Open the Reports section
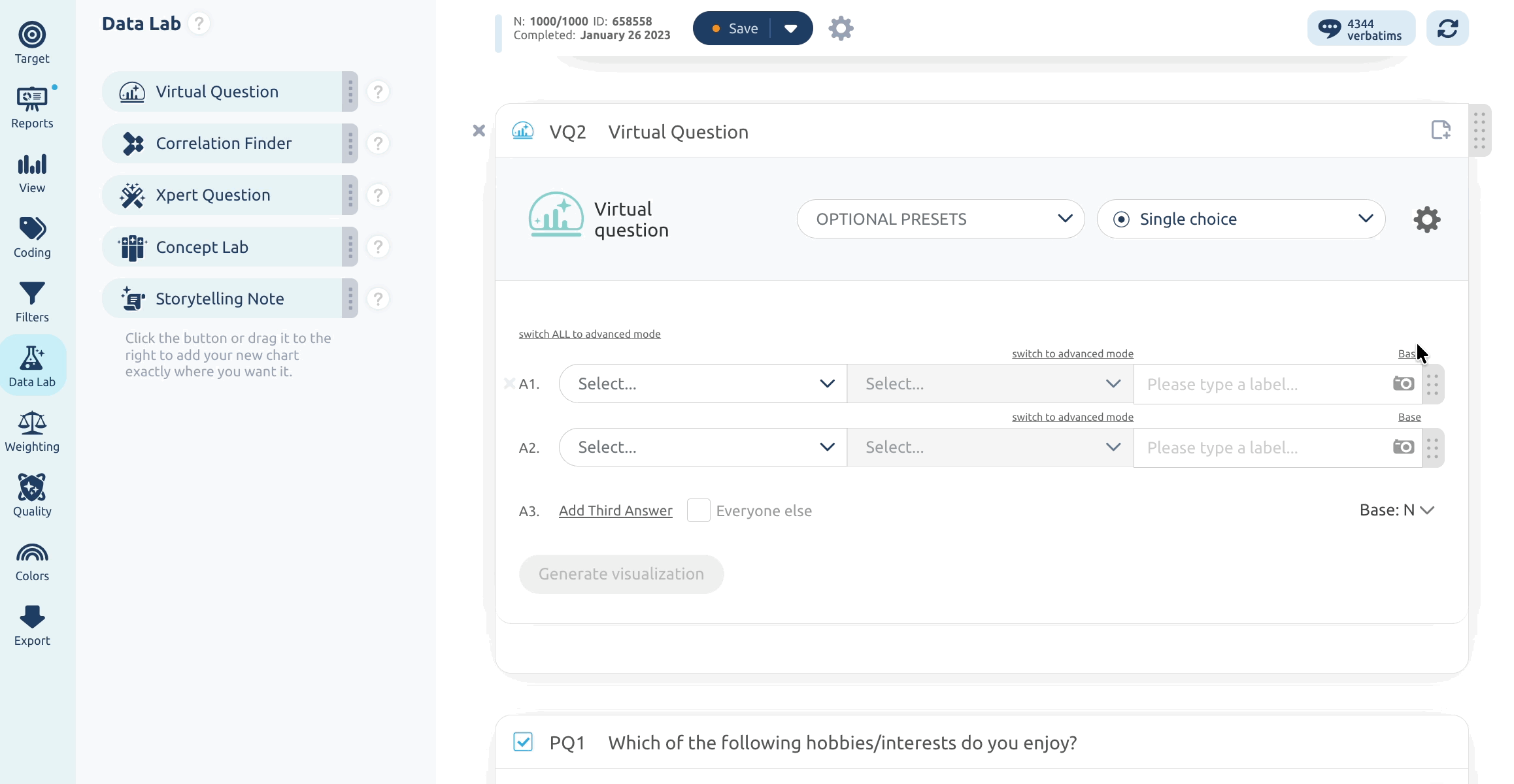Viewport: 1514px width, 784px height. 32,108
